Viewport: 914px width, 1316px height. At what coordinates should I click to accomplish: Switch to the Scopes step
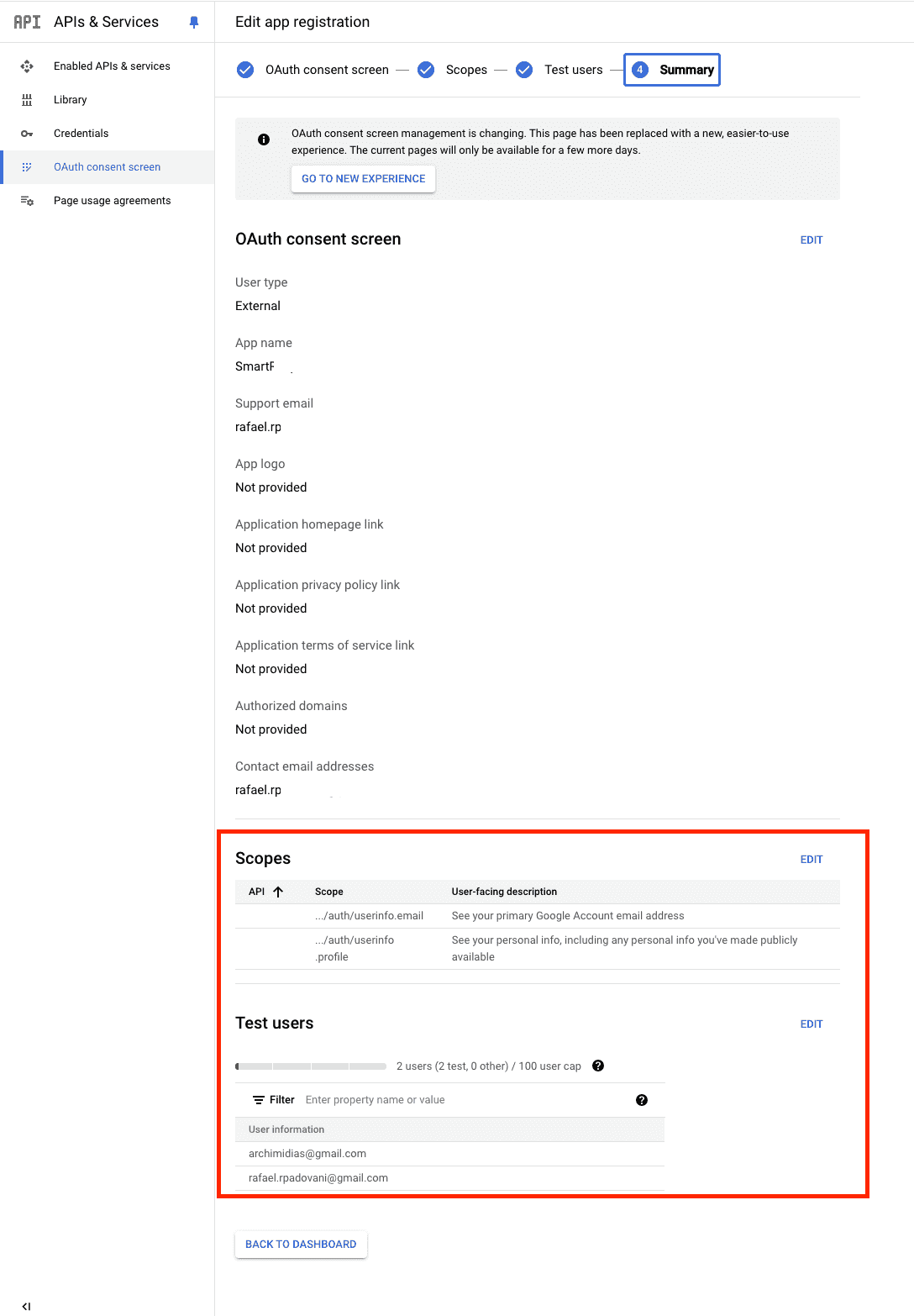coord(467,70)
